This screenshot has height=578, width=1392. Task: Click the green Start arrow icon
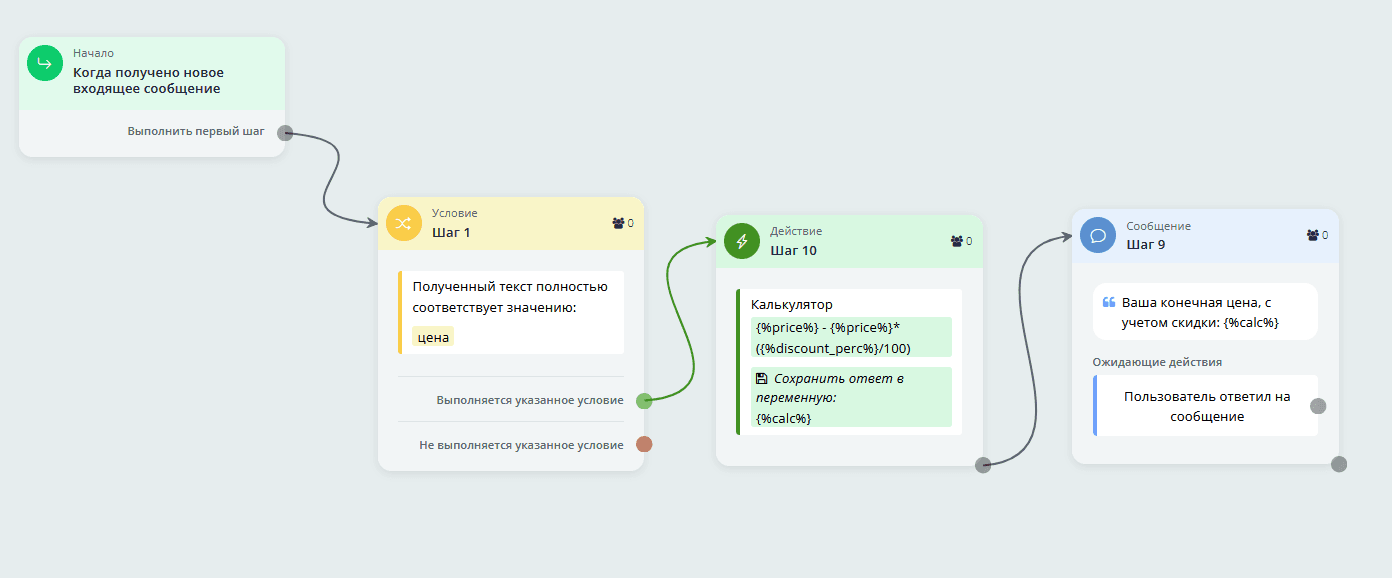tap(44, 64)
